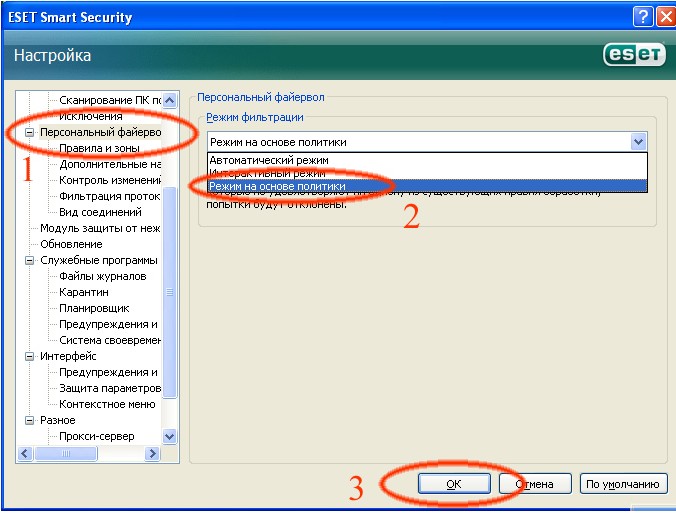Click the ESET logo
The height and width of the screenshot is (513, 676).
click(x=634, y=55)
